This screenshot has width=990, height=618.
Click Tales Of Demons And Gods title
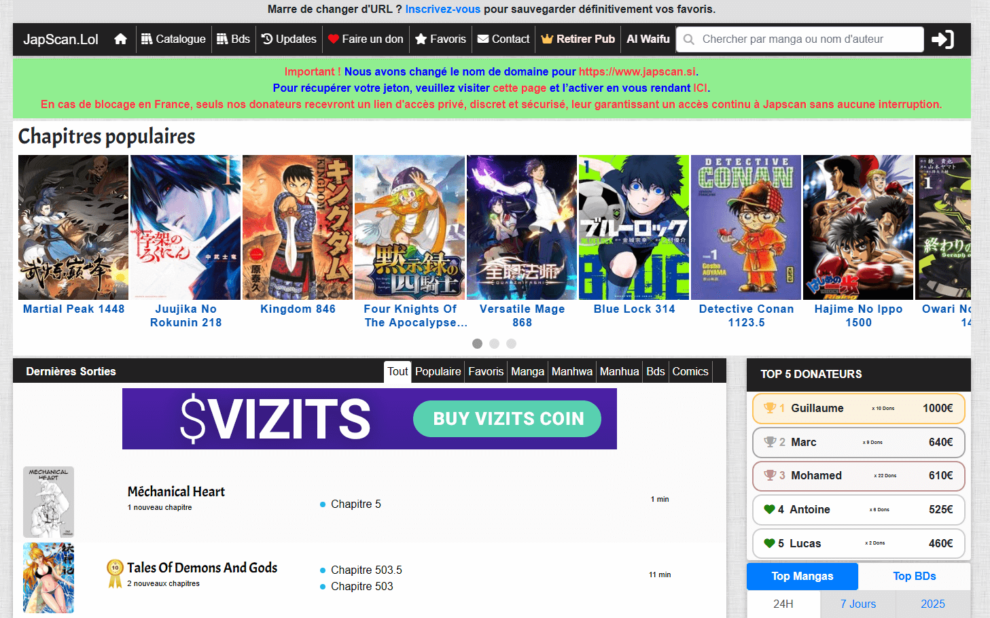coord(202,567)
